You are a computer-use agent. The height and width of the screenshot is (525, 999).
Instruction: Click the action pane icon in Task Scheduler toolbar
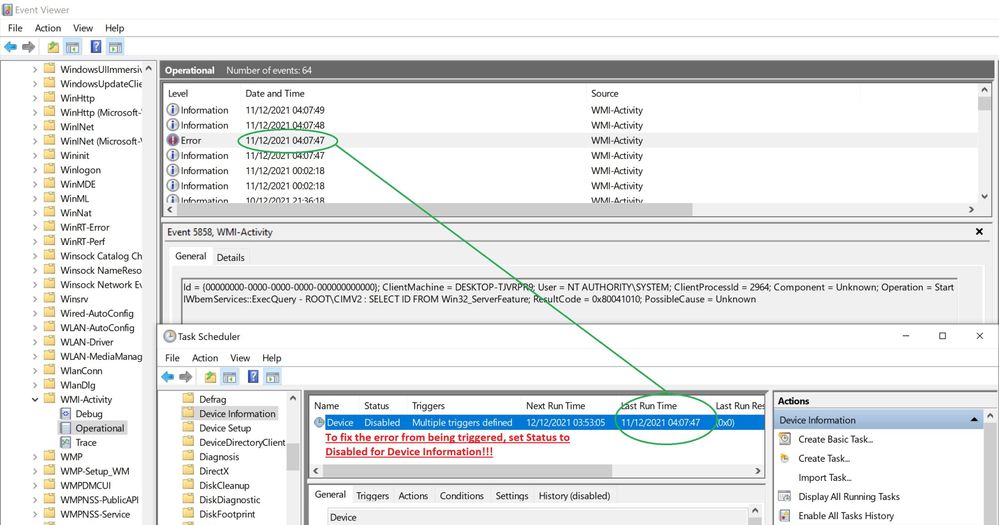273,377
